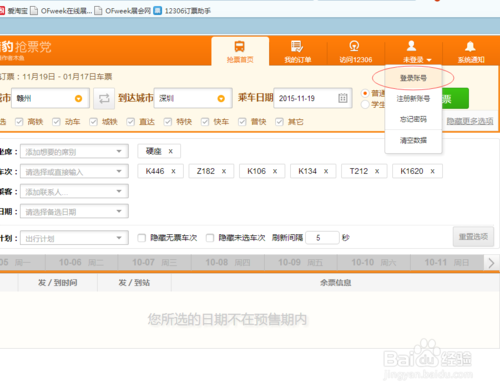Open the 访问12306 tab
500x392 pixels.
point(355,51)
